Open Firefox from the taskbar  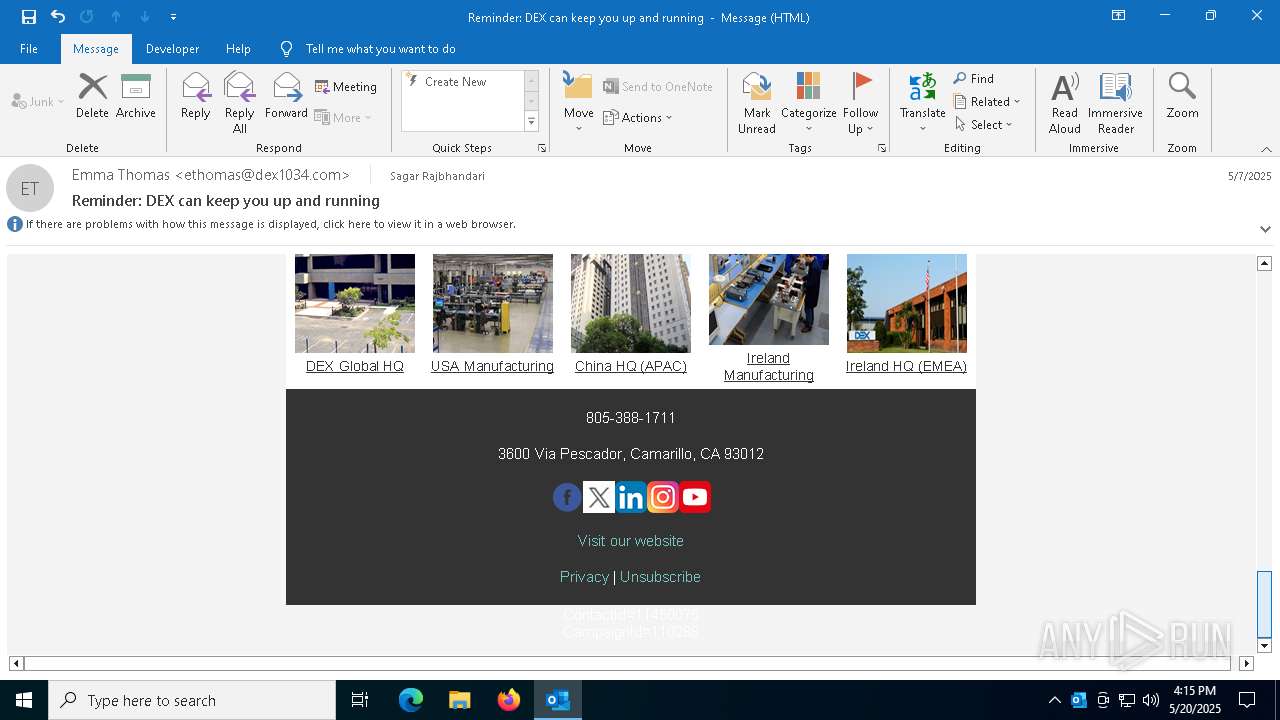[x=509, y=700]
